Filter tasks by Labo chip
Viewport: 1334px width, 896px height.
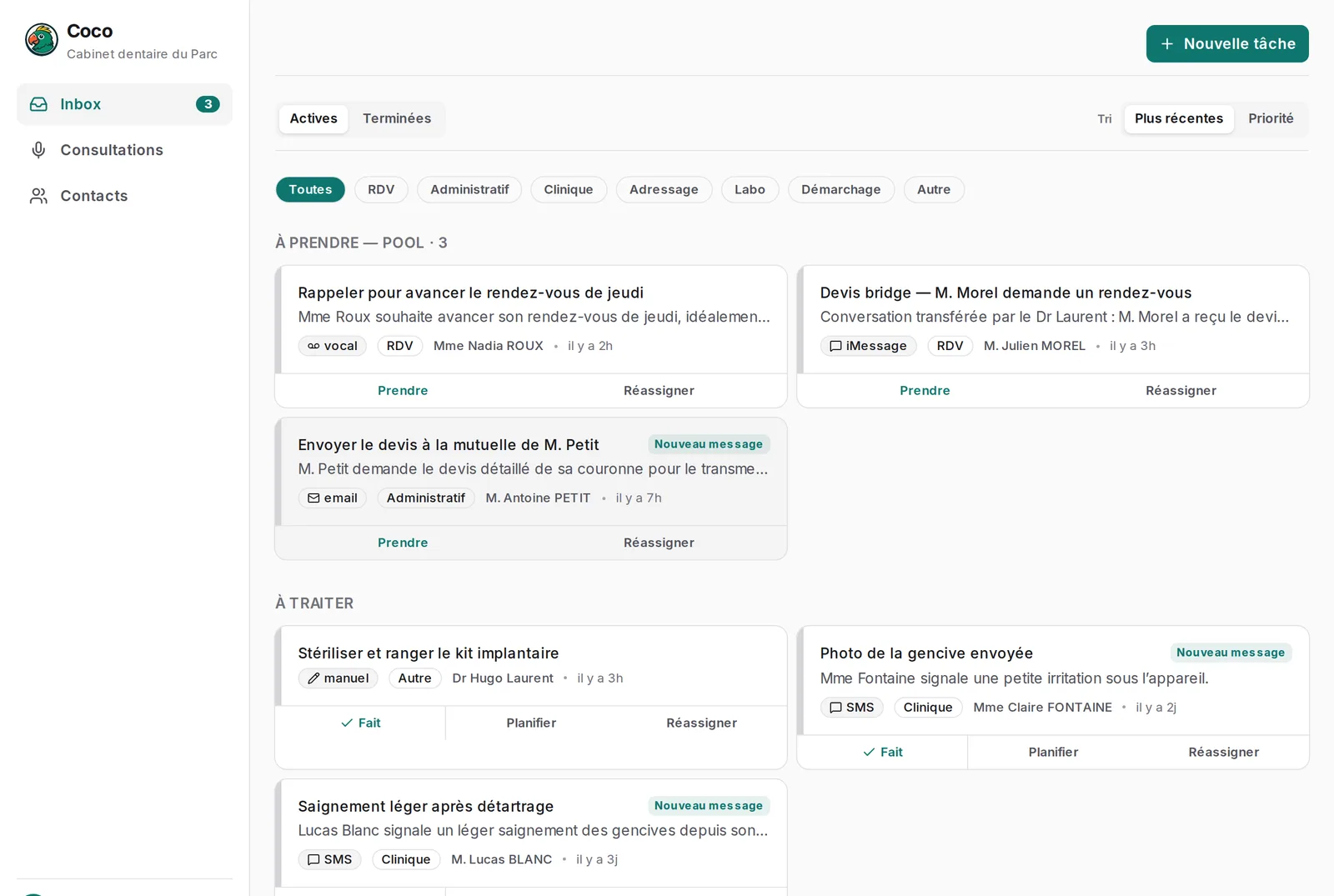750,190
